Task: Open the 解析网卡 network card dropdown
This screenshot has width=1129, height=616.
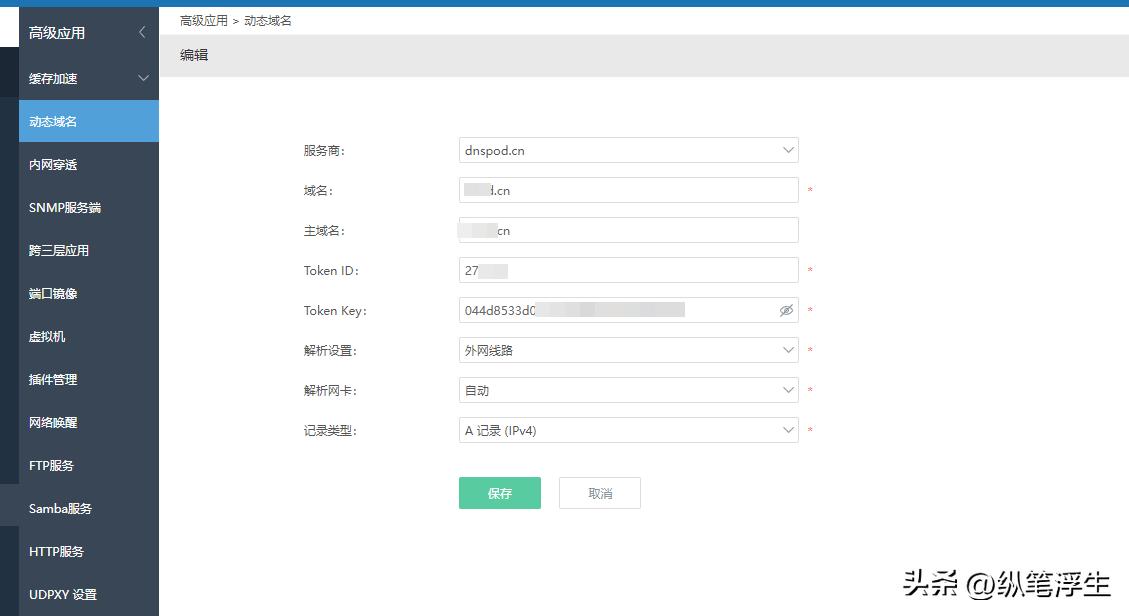Action: click(628, 390)
